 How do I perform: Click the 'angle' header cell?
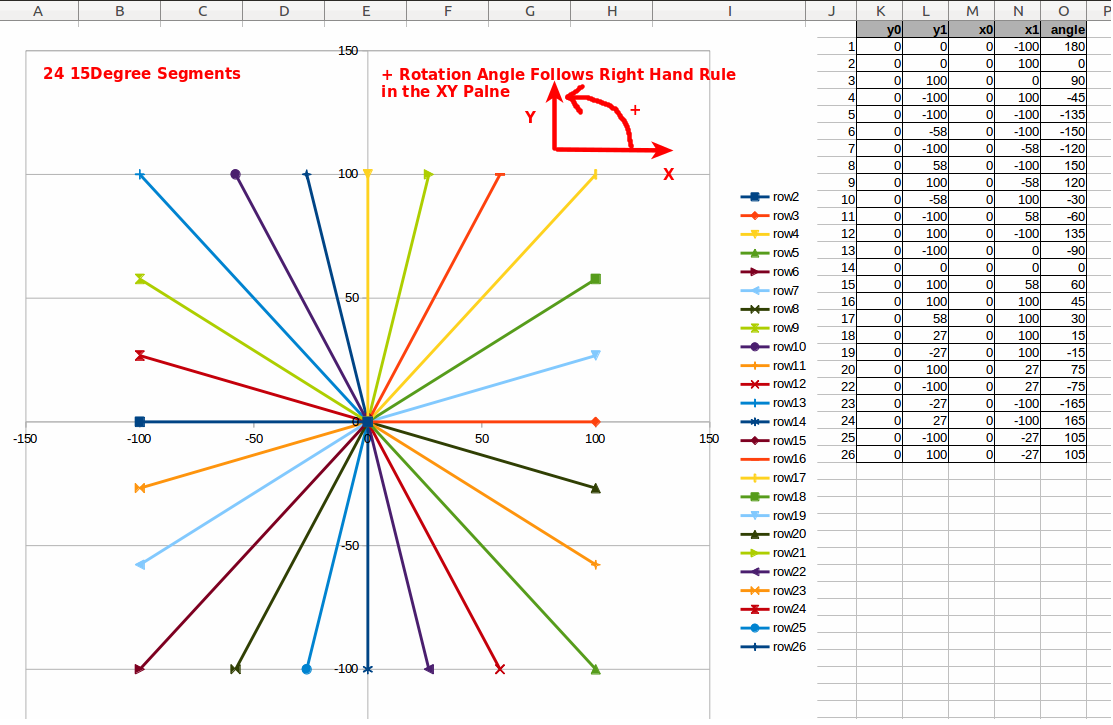pyautogui.click(x=1064, y=29)
